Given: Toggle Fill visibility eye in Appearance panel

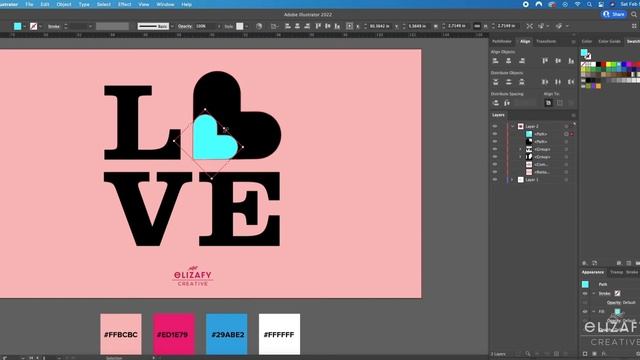Looking at the screenshot, I should click(x=585, y=311).
